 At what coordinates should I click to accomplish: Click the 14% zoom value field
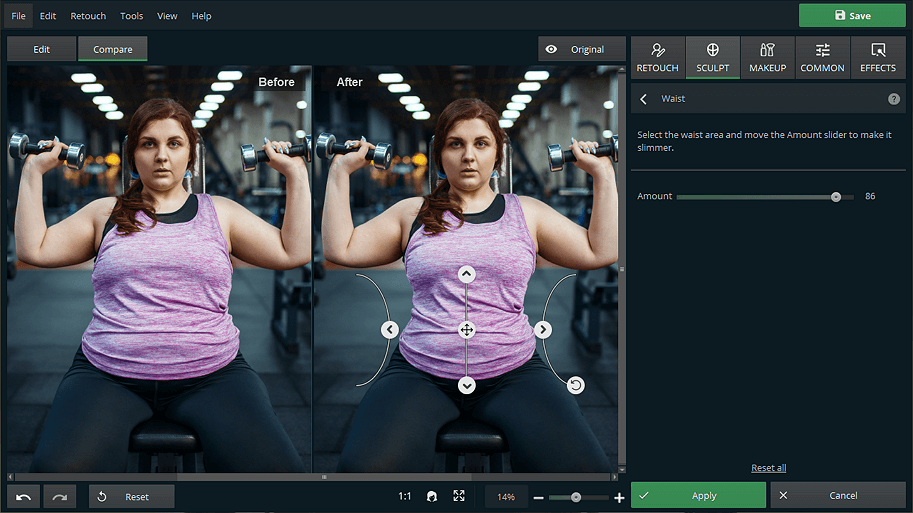tap(506, 497)
